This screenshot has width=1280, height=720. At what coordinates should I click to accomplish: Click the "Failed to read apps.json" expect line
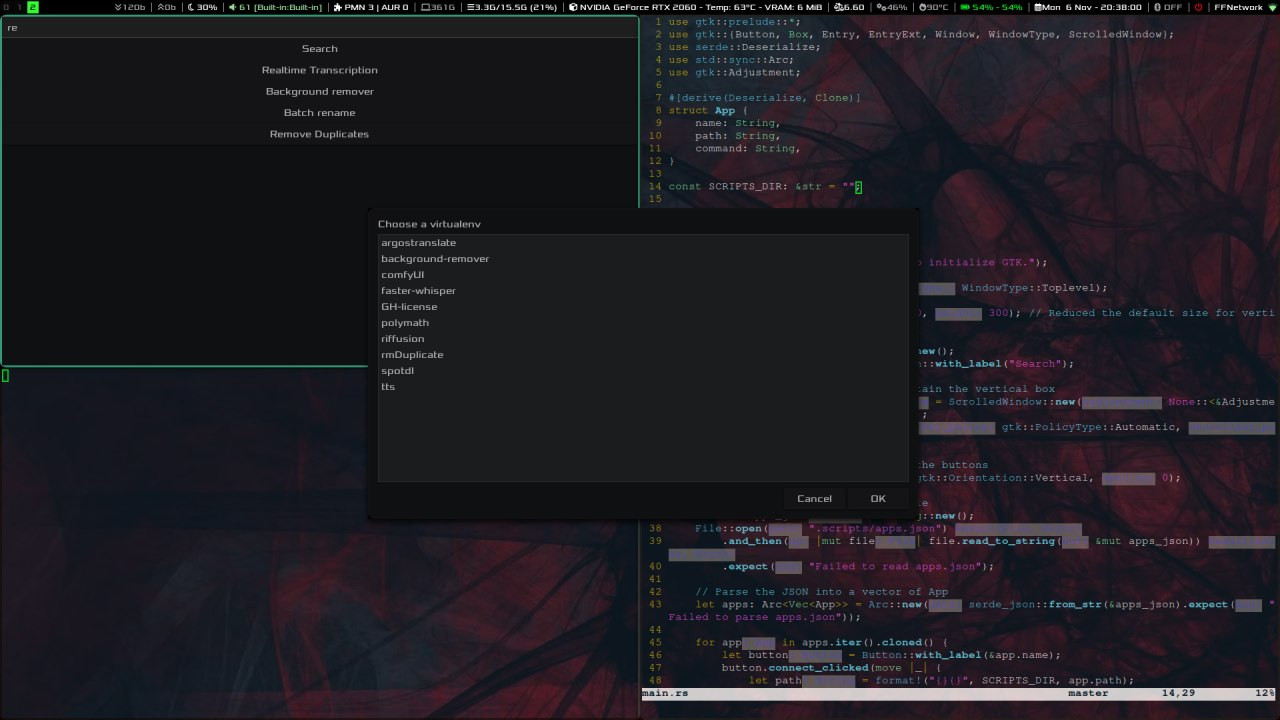(x=858, y=566)
